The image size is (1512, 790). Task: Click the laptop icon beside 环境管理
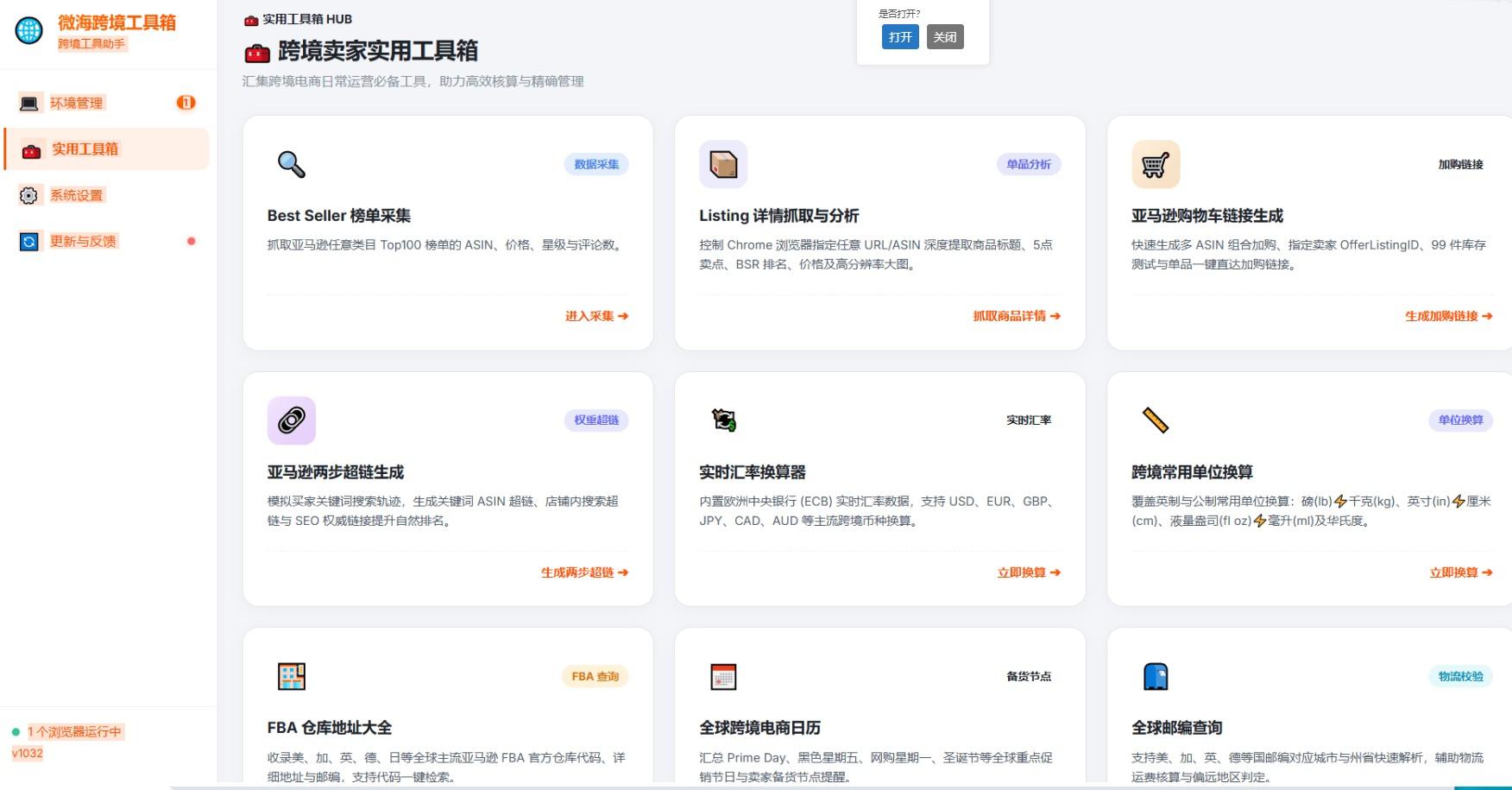click(29, 104)
